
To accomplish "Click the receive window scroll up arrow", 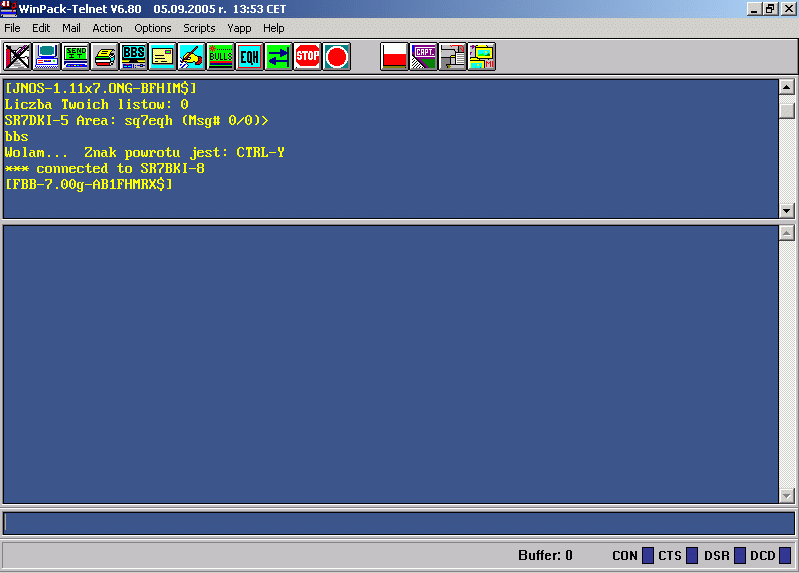I will (787, 87).
